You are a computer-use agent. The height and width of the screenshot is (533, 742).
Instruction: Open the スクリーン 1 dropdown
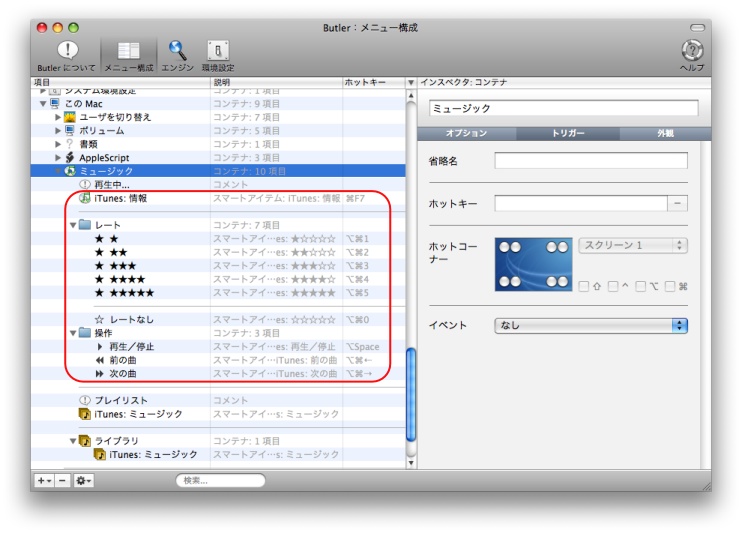coord(633,245)
